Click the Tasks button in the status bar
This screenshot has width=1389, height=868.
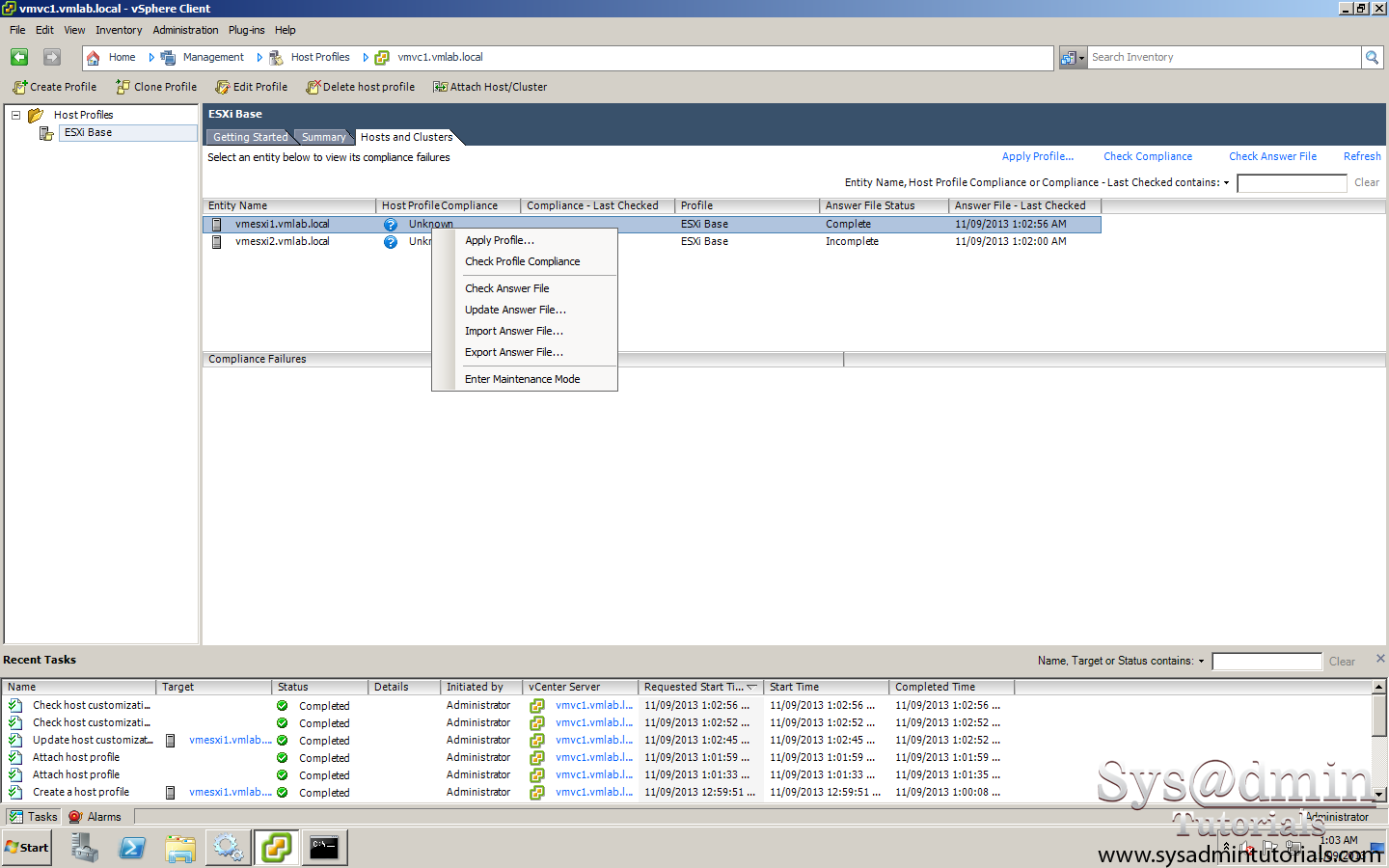pyautogui.click(x=34, y=817)
